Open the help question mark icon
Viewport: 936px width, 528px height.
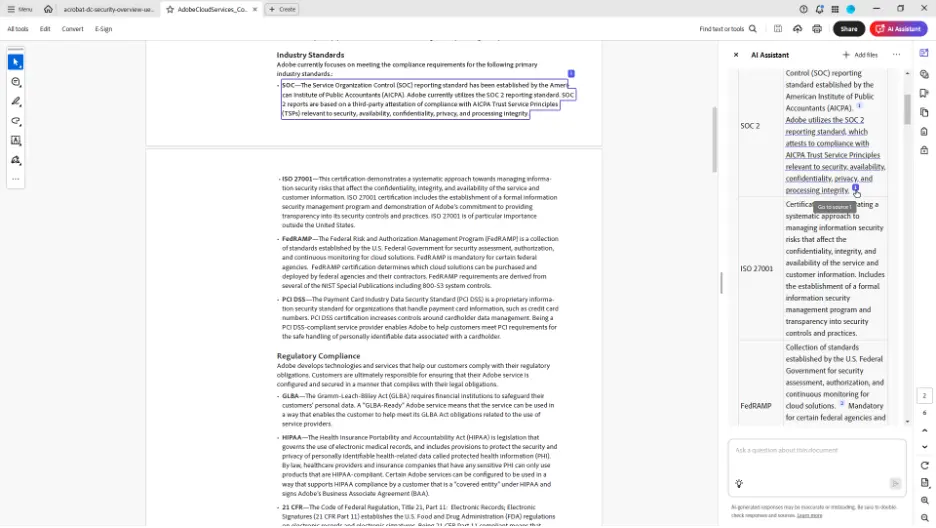point(803,9)
